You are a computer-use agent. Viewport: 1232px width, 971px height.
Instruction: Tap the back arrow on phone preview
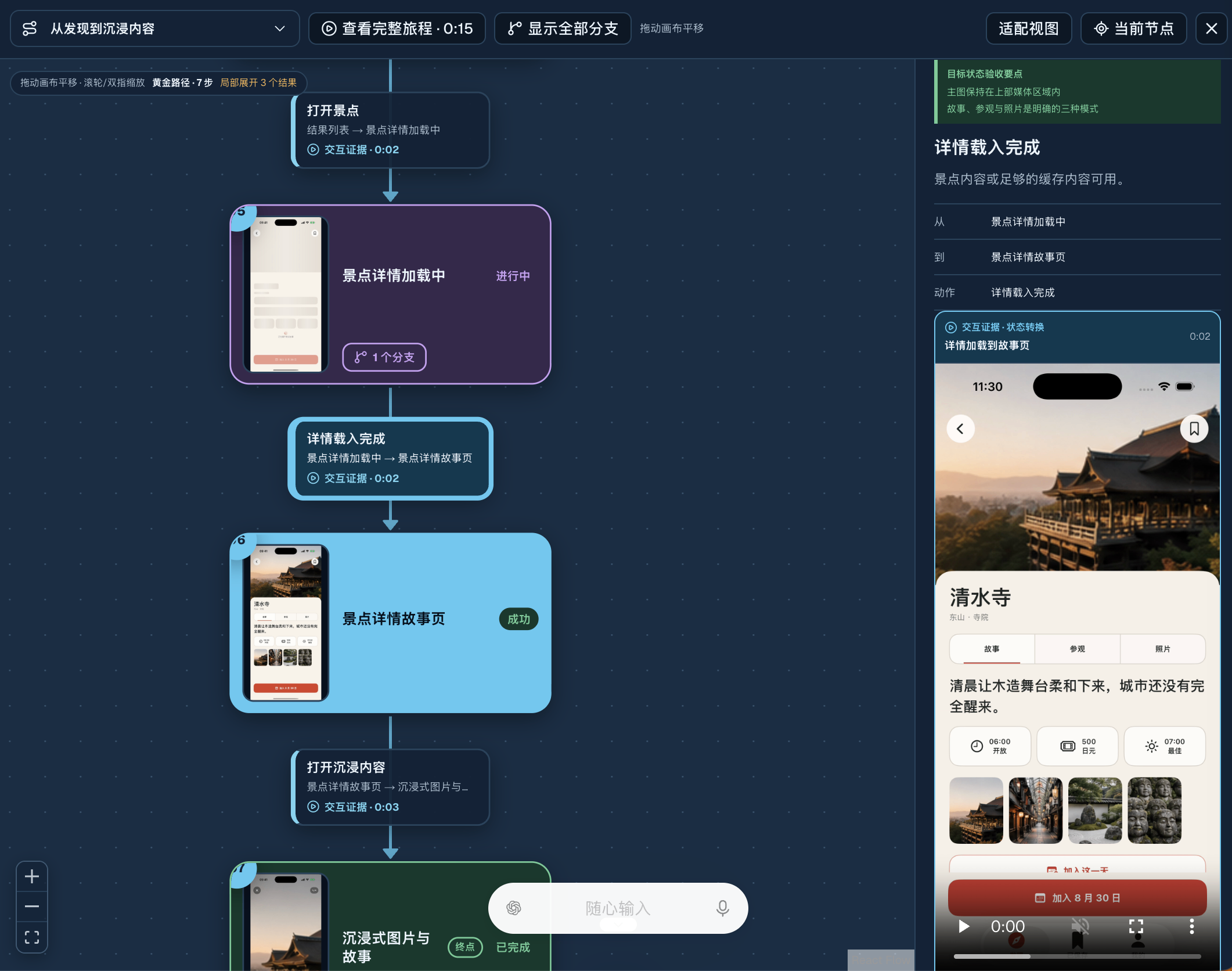coord(960,429)
